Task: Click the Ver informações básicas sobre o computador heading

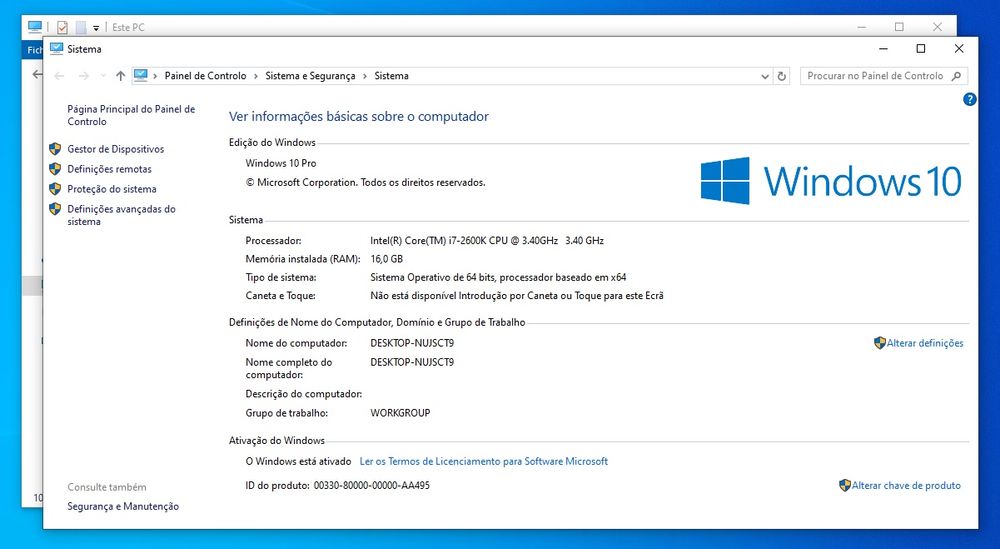Action: 359,117
